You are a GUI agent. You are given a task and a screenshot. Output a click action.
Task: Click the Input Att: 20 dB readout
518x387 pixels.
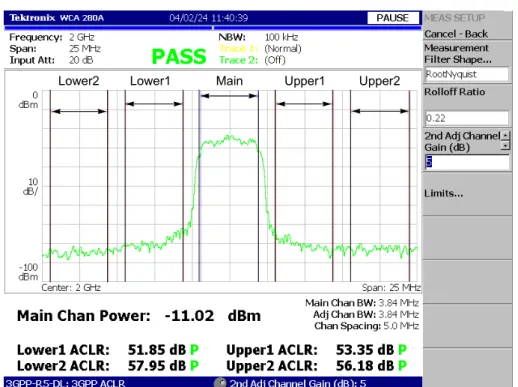[51, 60]
